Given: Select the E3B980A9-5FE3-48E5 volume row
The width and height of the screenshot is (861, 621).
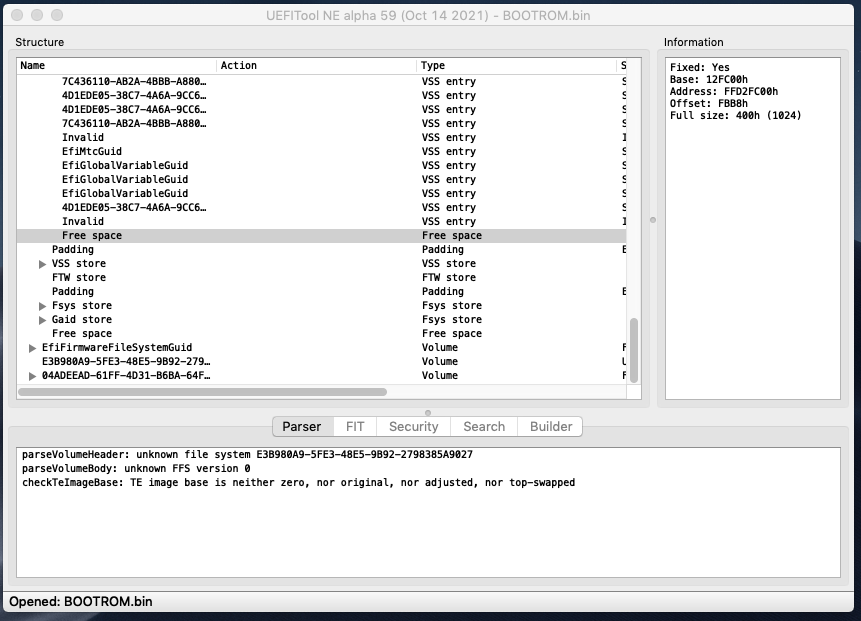Looking at the screenshot, I should [321, 361].
